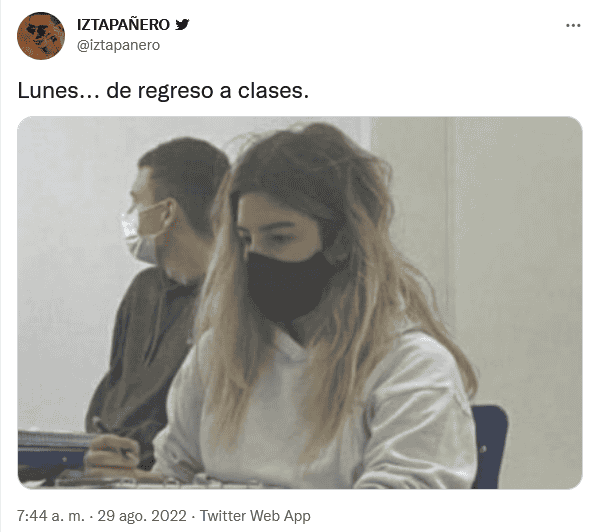Click the stack of books on the desk

53,439
